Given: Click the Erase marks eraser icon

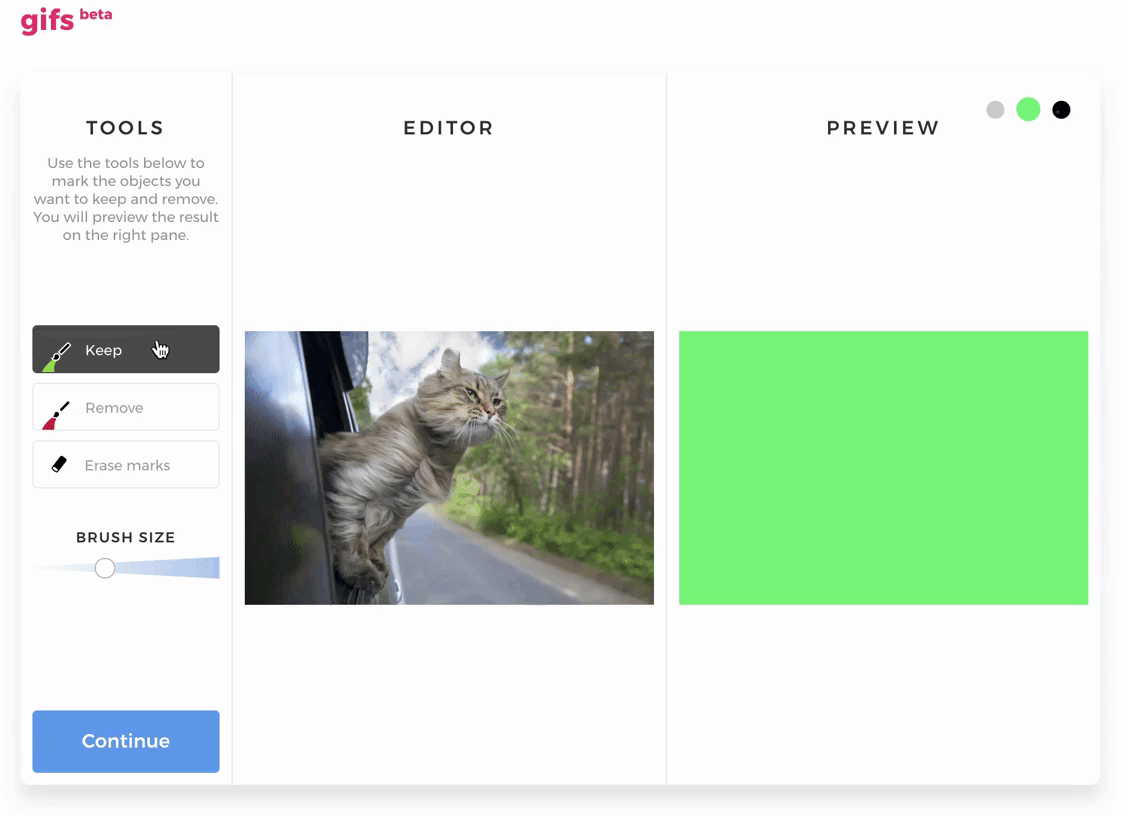Looking at the screenshot, I should tap(59, 465).
